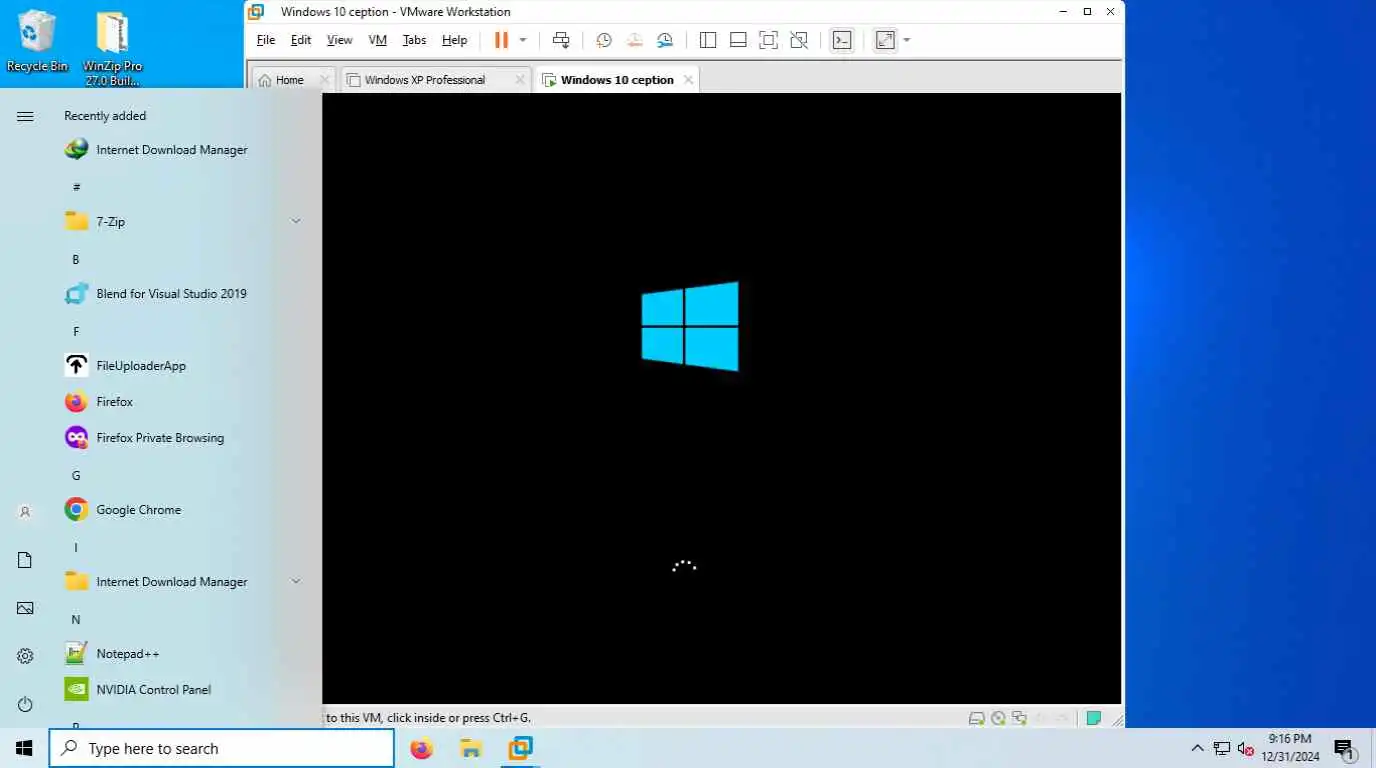Click the green message log icon
The width and height of the screenshot is (1376, 768).
point(1094,718)
